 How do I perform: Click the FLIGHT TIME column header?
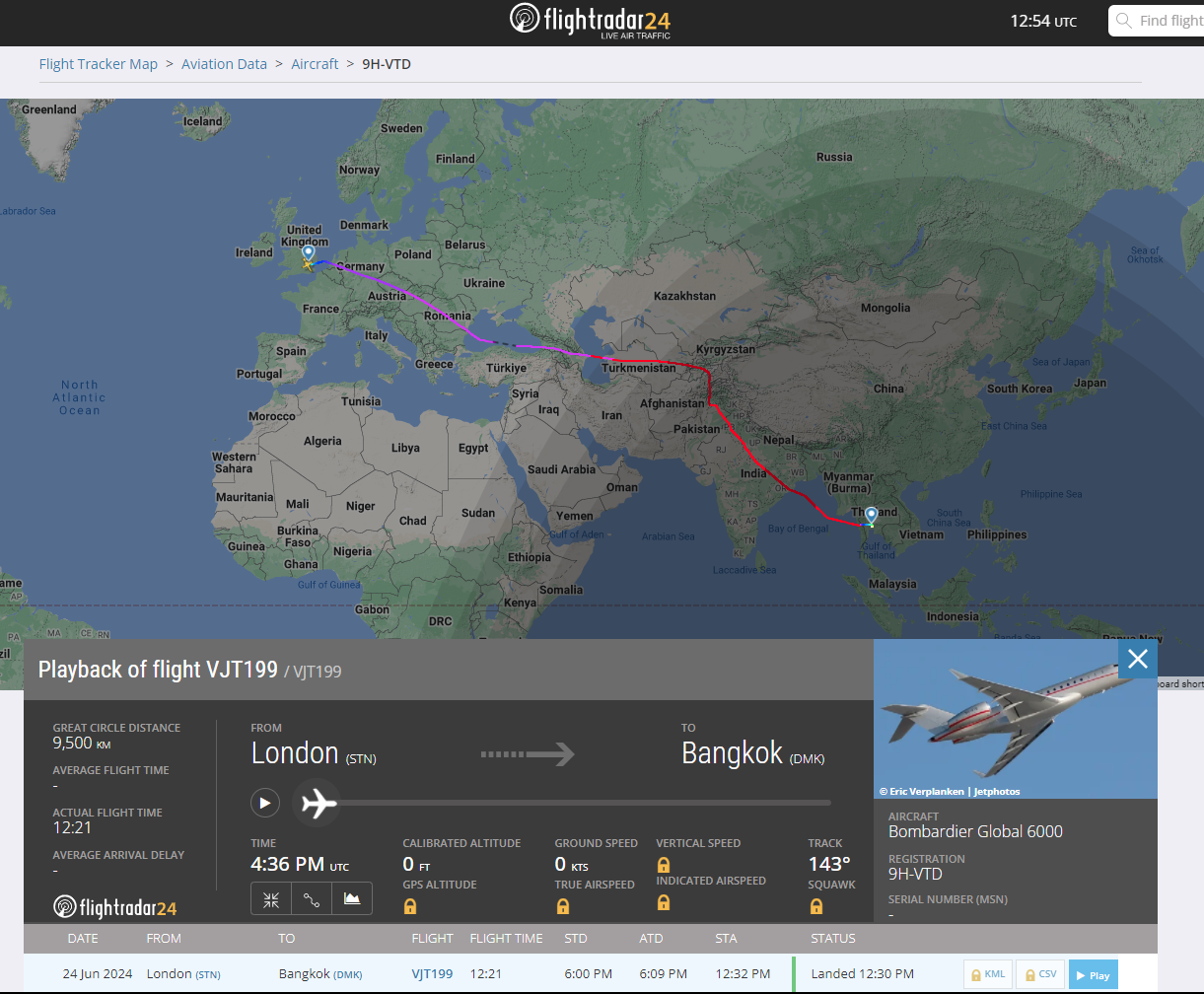point(507,939)
